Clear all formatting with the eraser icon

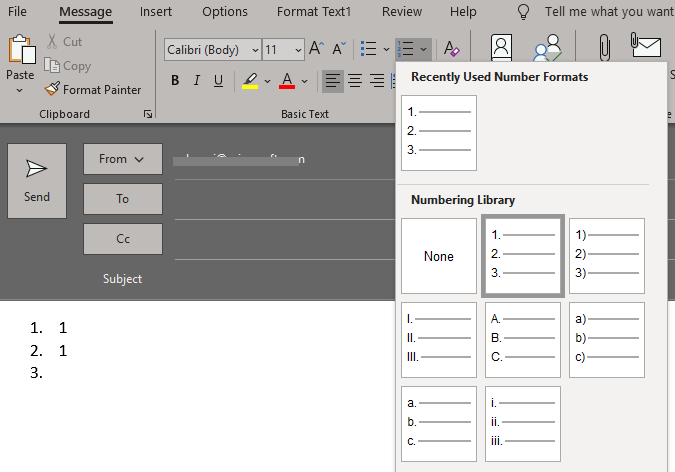(451, 49)
